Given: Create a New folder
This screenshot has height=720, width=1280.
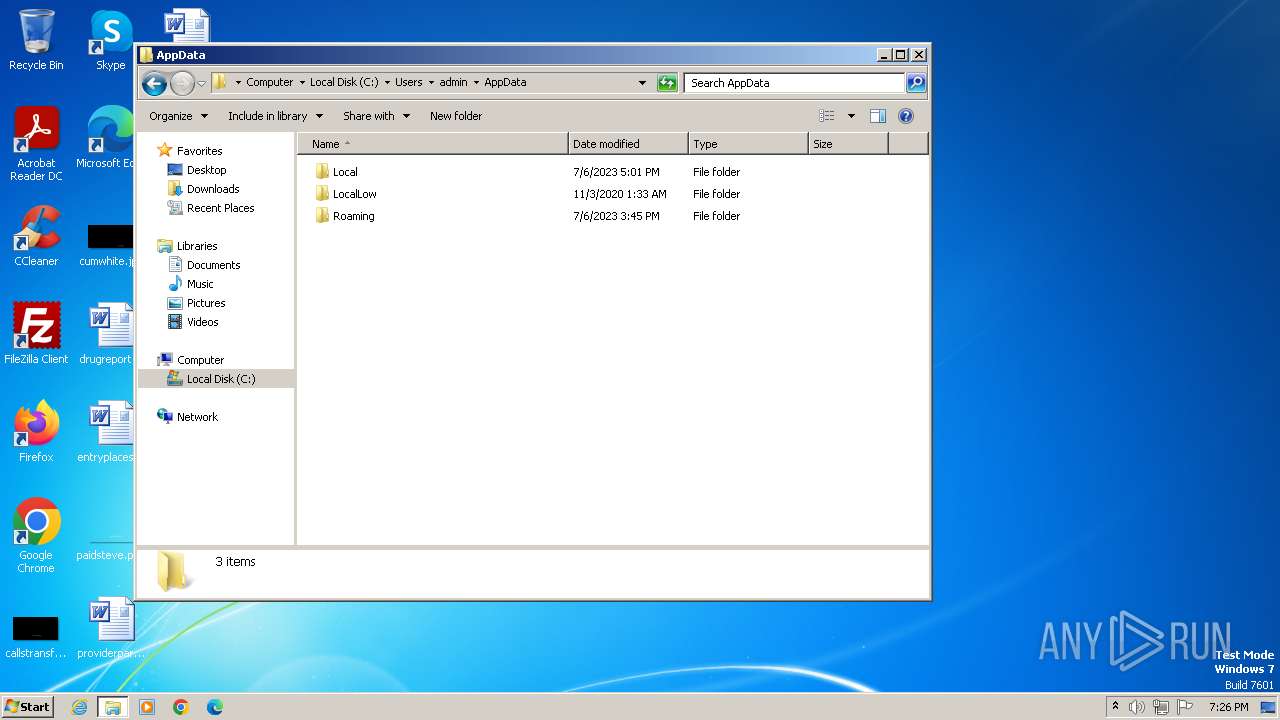Looking at the screenshot, I should point(456,116).
